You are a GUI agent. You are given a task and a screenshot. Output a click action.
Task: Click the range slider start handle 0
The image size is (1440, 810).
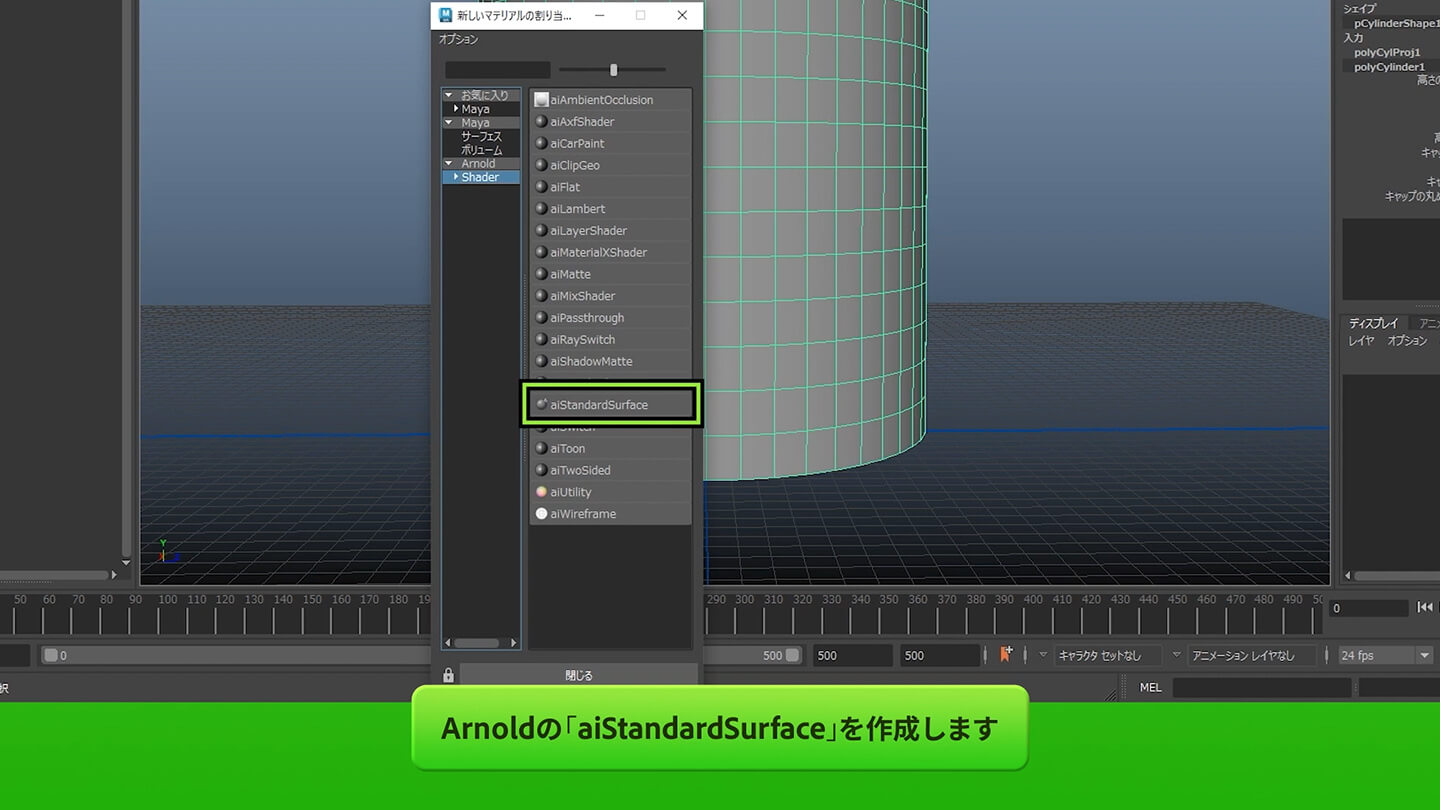tap(50, 656)
